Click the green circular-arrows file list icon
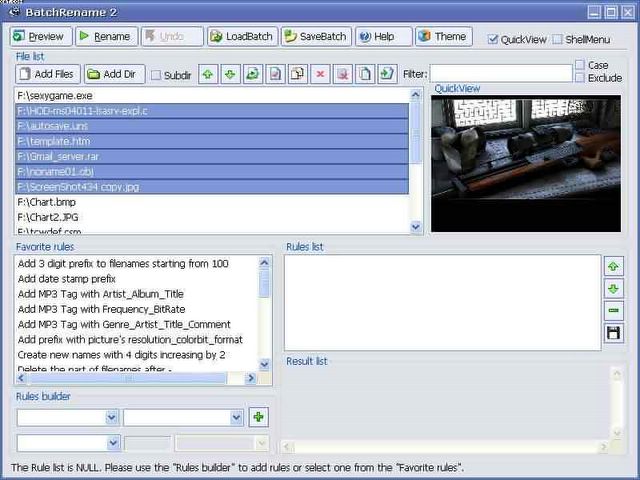640x480 pixels. (253, 74)
